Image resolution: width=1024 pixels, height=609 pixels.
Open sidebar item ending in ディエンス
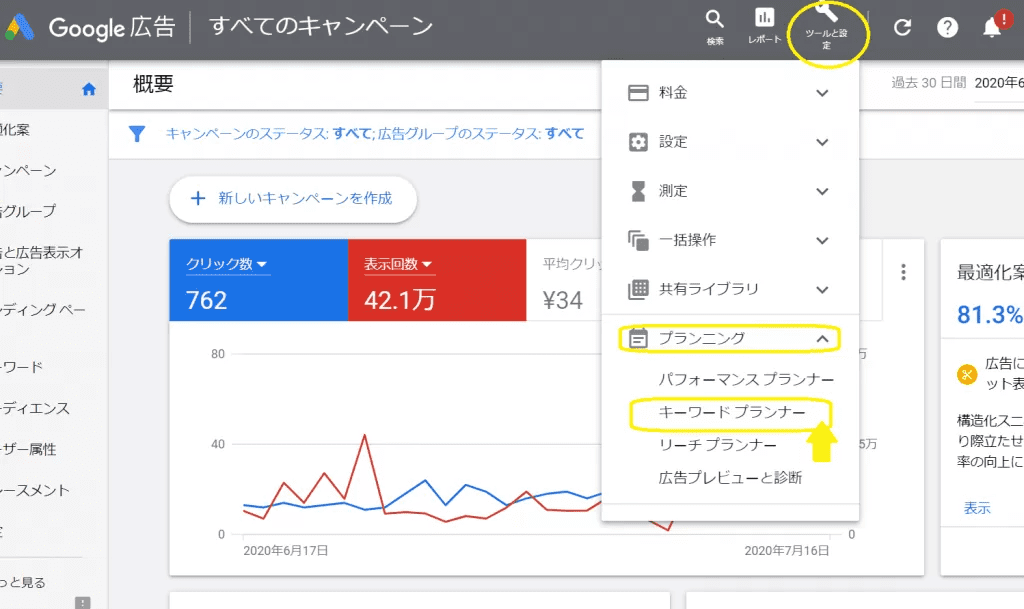click(35, 409)
